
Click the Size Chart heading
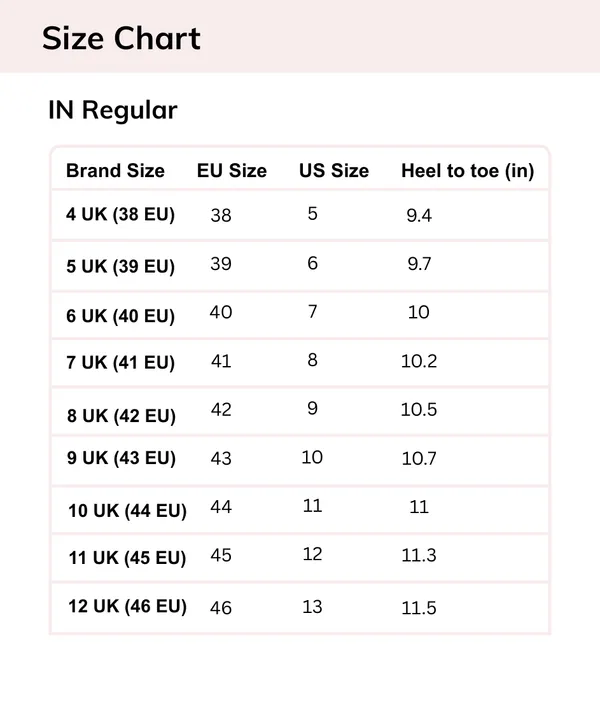[x=121, y=38]
